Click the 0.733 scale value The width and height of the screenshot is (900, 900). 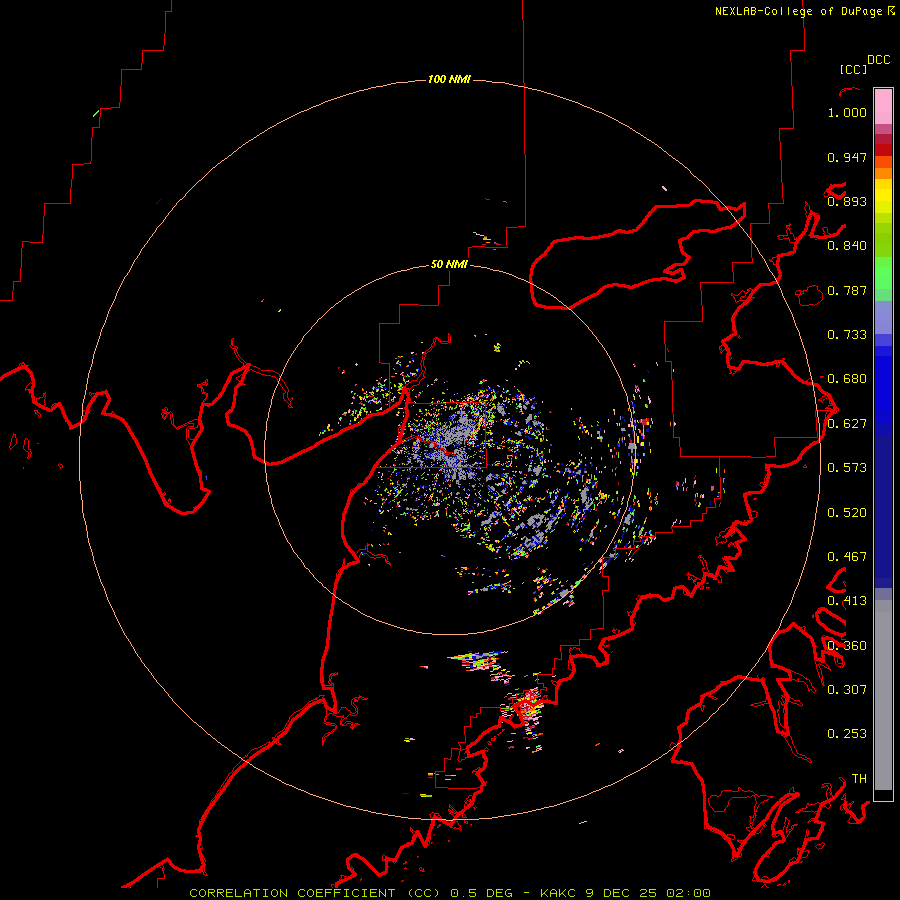click(847, 335)
